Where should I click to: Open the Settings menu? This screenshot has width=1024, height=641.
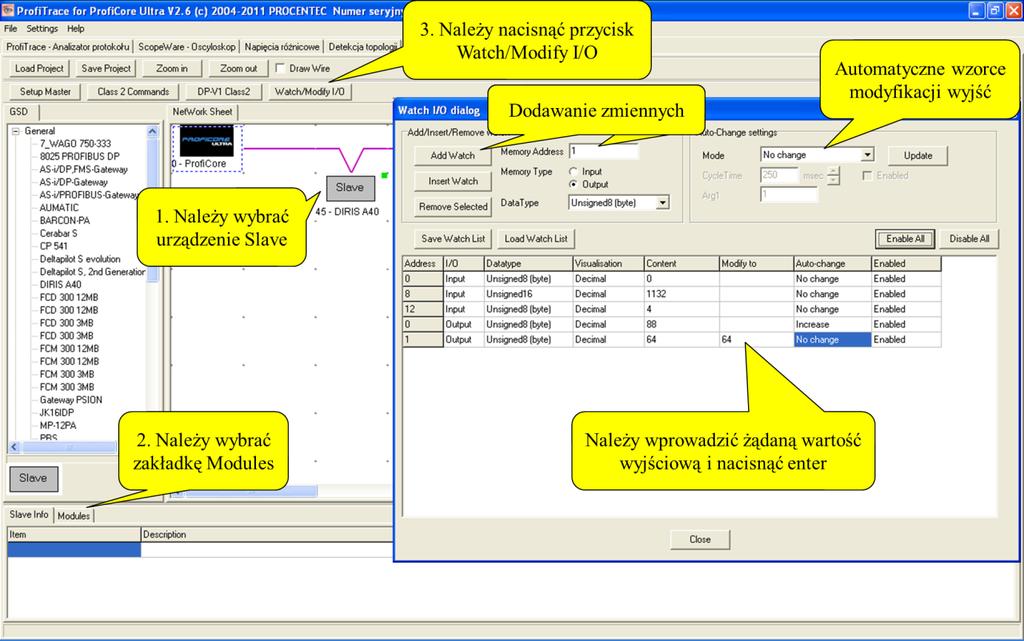(42, 29)
